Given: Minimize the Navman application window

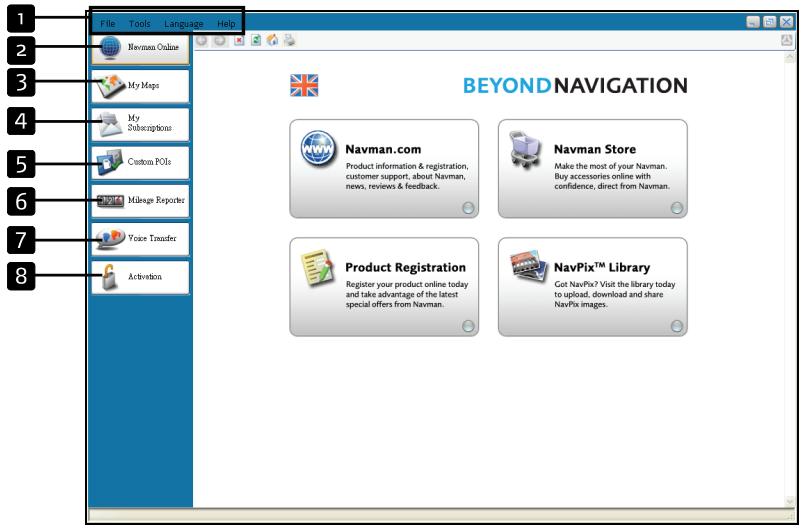Looking at the screenshot, I should (753, 22).
